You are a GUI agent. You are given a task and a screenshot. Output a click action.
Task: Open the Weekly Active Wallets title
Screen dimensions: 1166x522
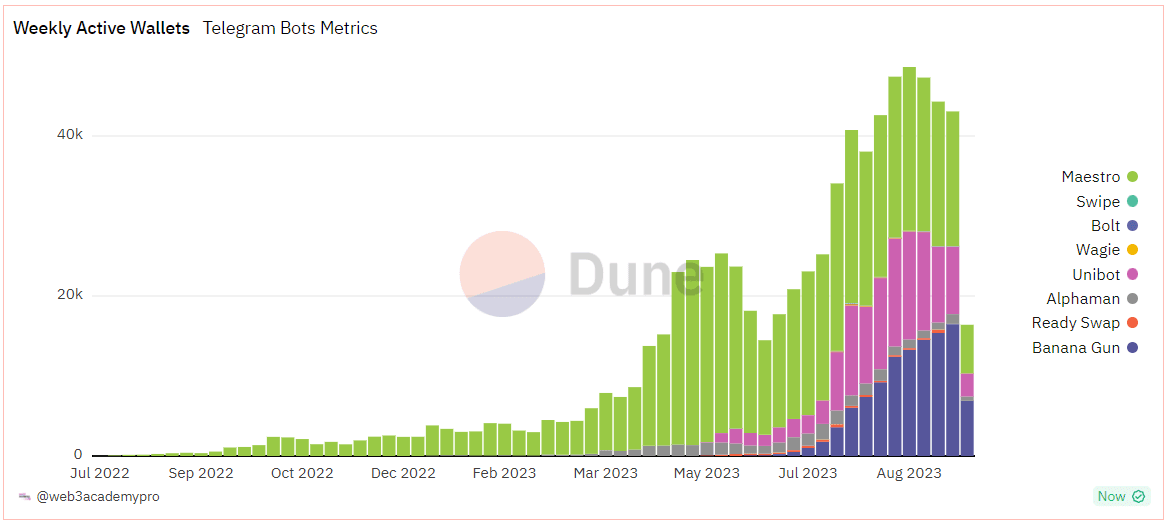pos(102,28)
